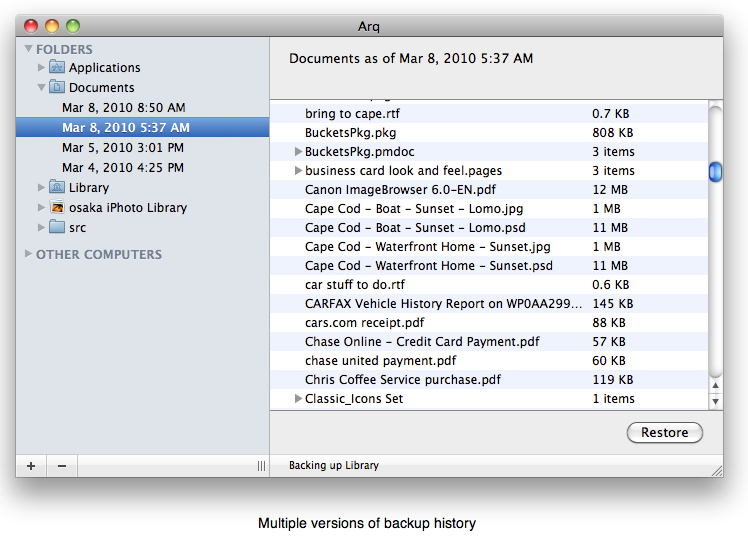Click the Applications folder icon
The width and height of the screenshot is (748, 553).
coord(57,67)
